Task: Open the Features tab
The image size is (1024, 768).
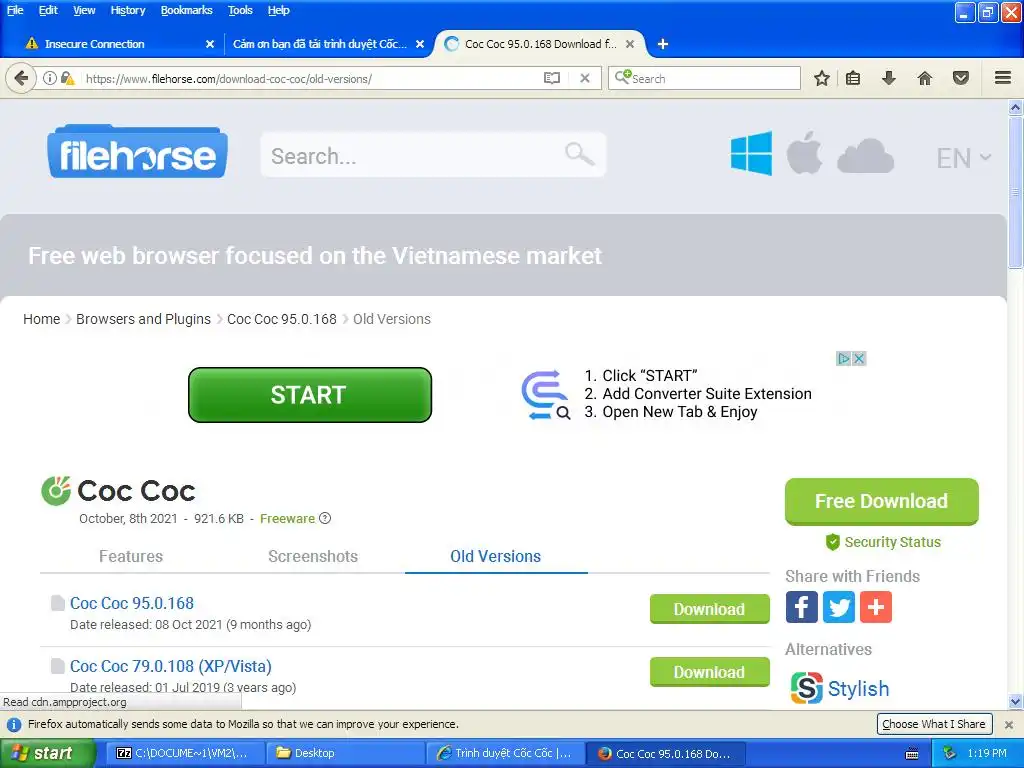Action: [131, 556]
